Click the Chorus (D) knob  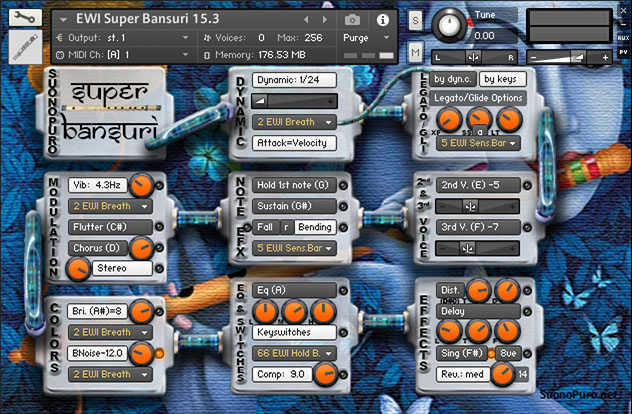(141, 248)
